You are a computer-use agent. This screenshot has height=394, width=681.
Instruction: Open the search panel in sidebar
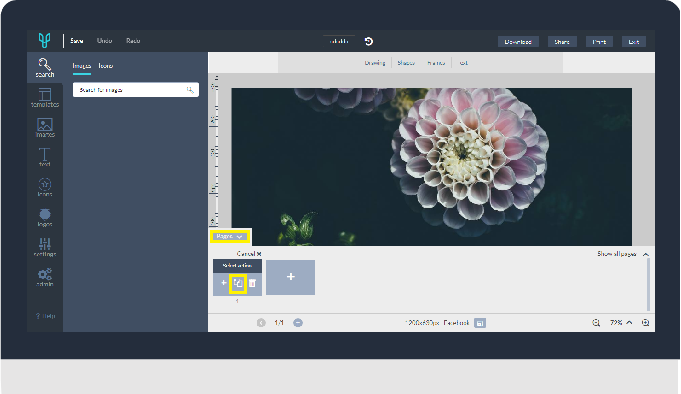click(x=45, y=67)
